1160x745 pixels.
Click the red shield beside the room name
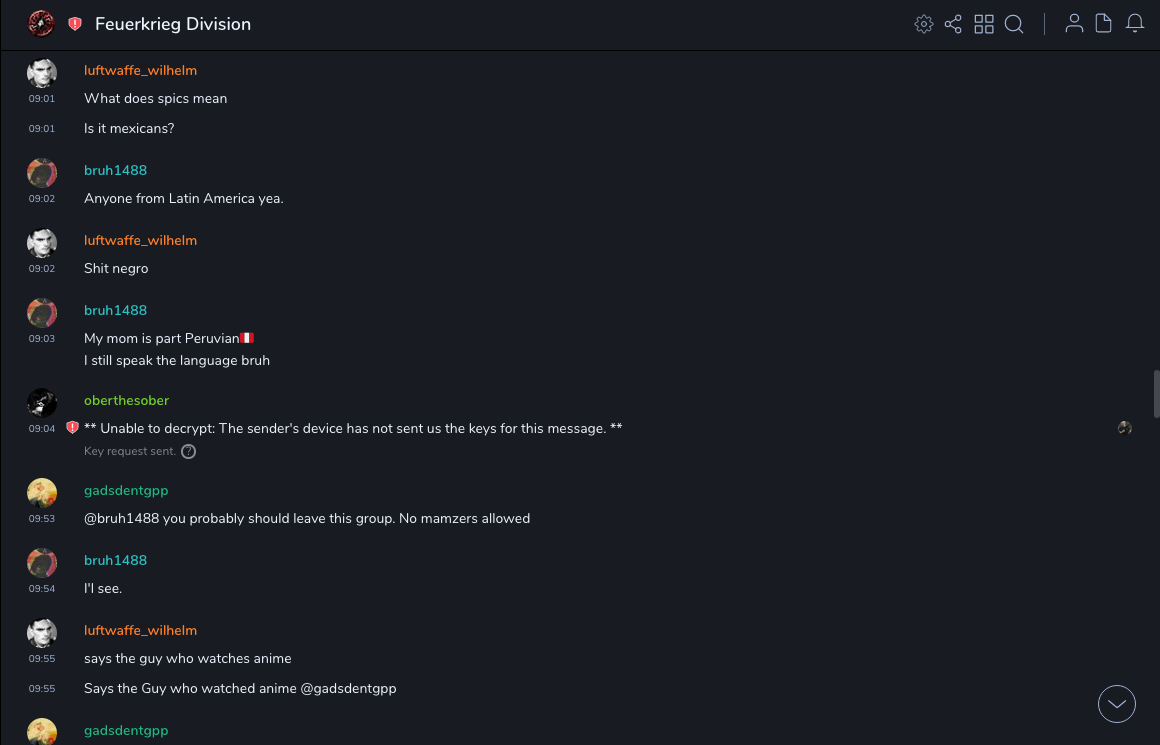pos(75,24)
